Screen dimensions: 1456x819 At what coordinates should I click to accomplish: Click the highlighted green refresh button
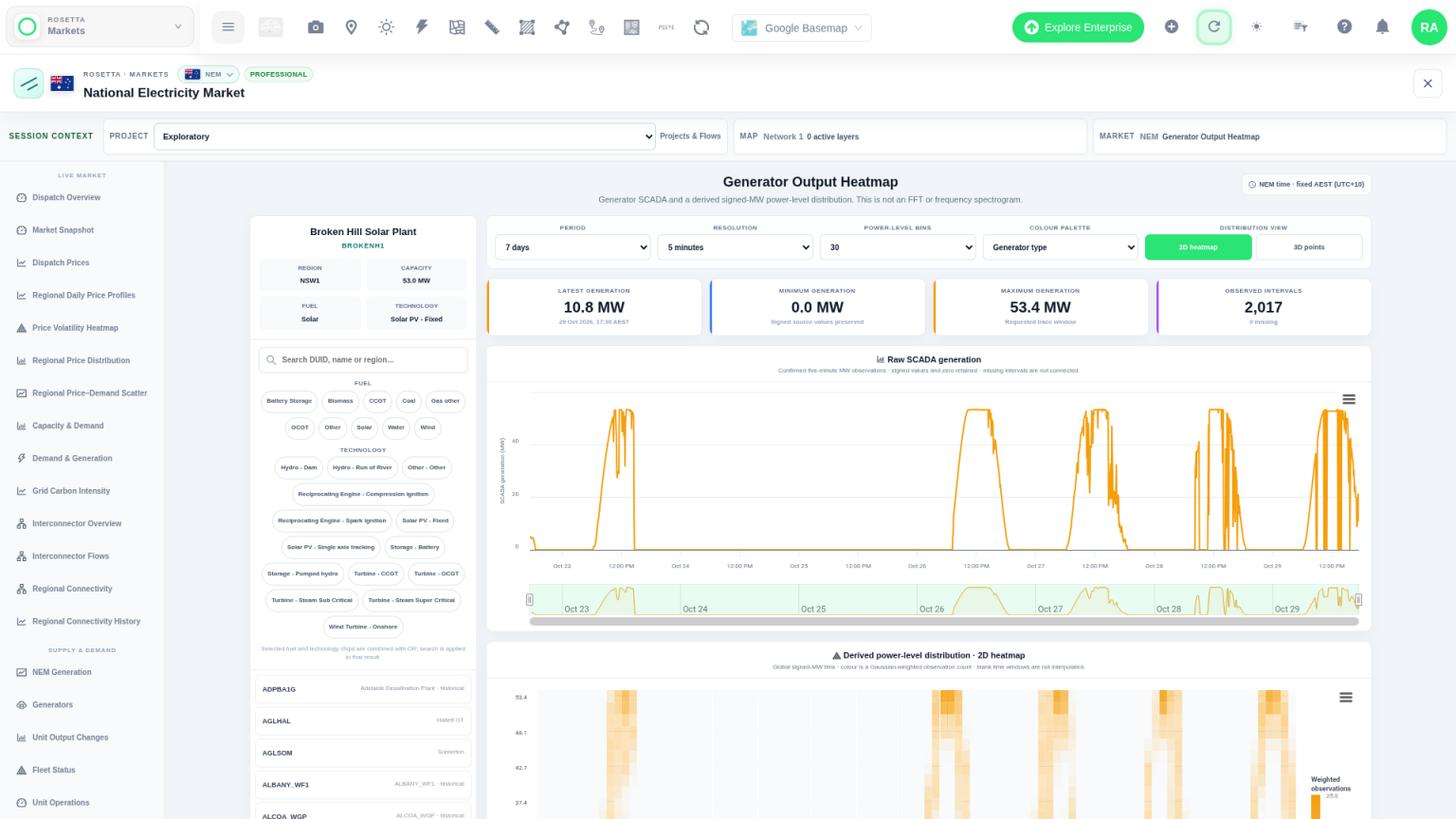pyautogui.click(x=1213, y=27)
